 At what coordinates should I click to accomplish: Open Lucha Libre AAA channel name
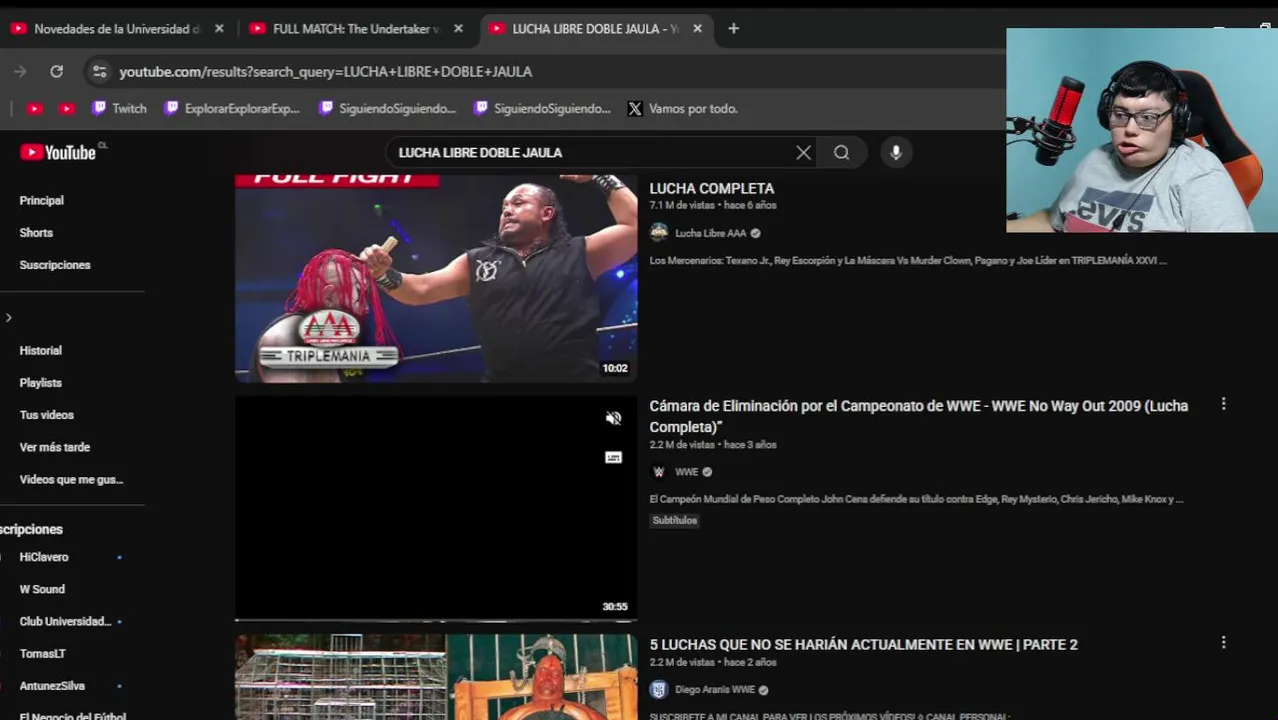click(x=710, y=233)
